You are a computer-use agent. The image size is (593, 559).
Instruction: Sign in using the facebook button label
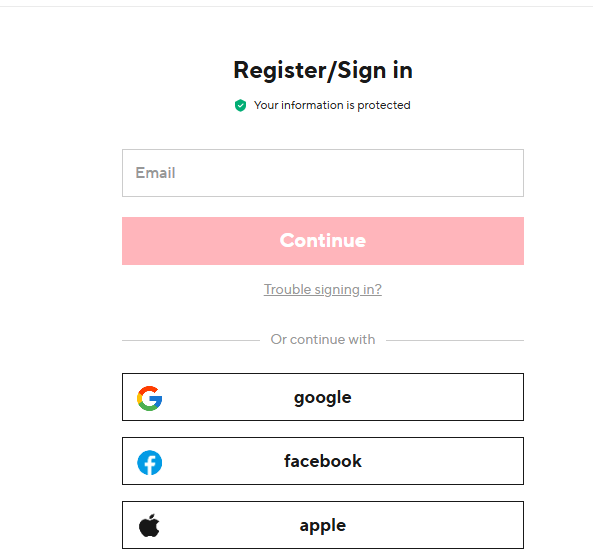323,461
